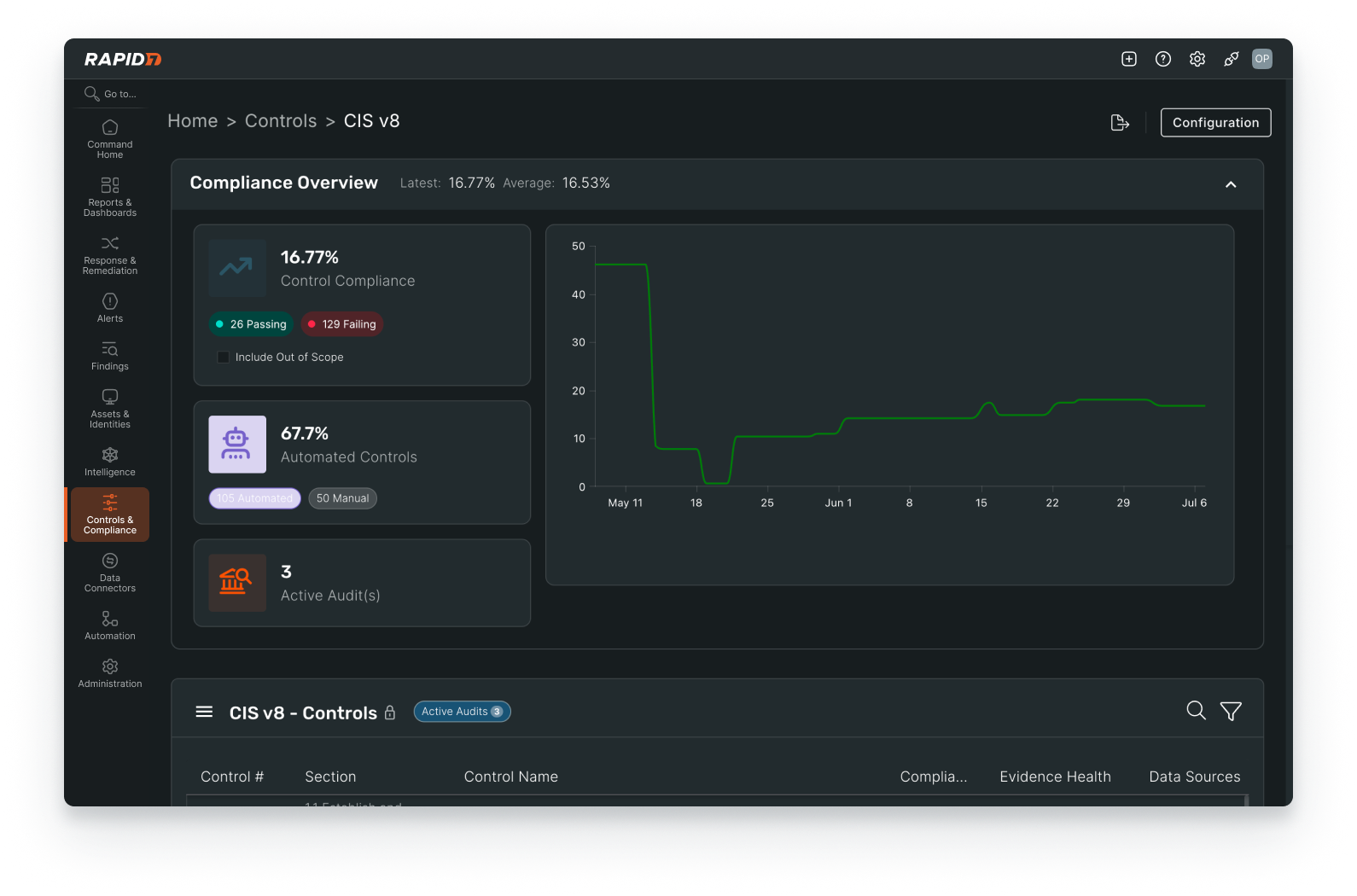Open settings gear icon in top header

pyautogui.click(x=1197, y=59)
